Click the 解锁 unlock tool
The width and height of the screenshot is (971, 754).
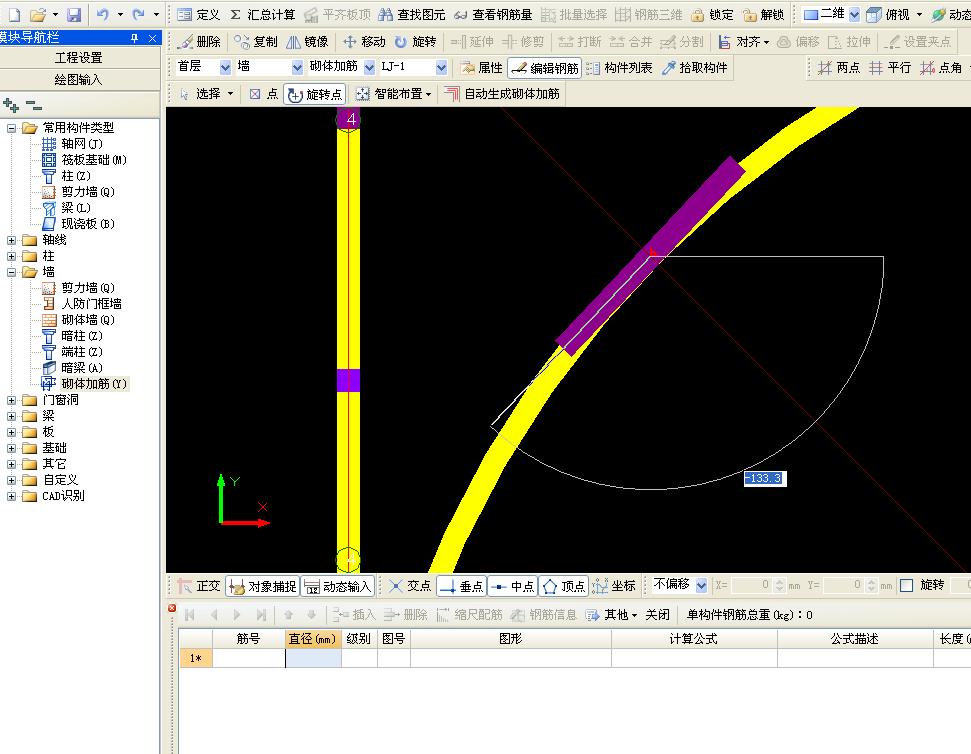764,14
